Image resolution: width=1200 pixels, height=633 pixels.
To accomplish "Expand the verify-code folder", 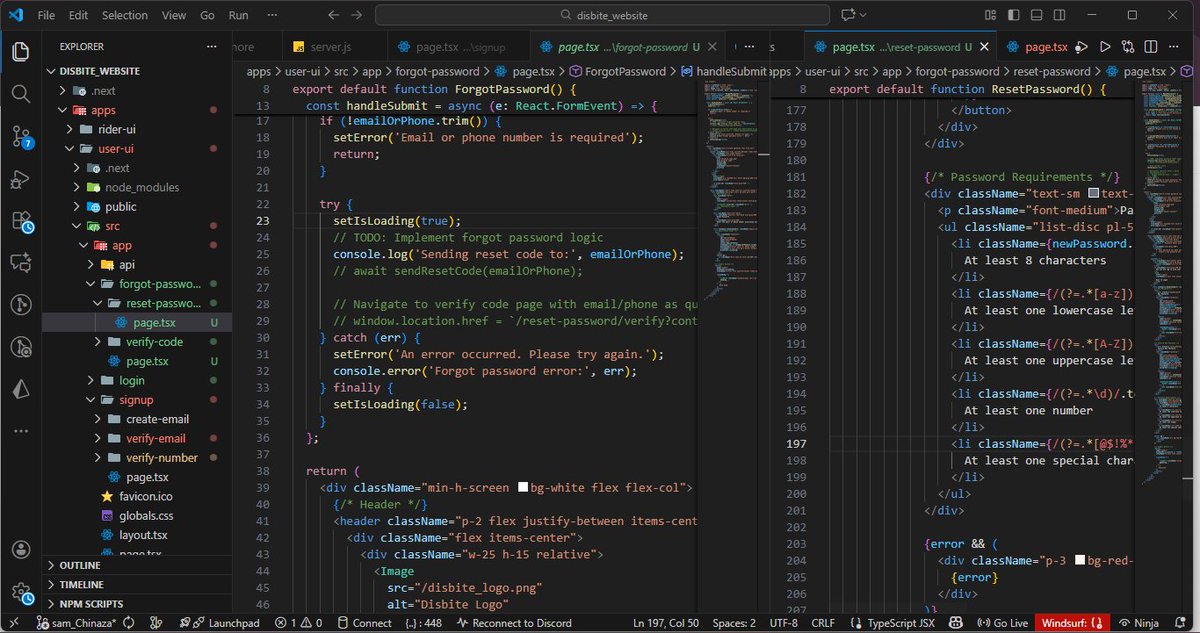I will point(137,341).
